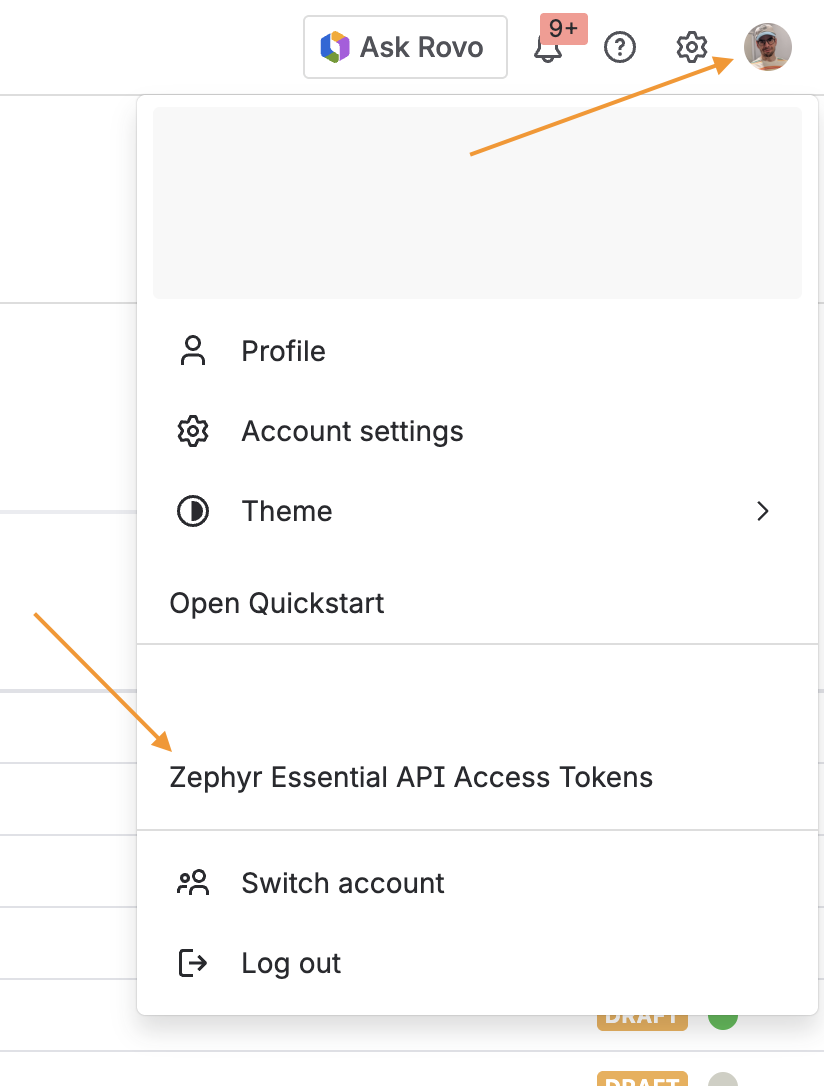Screen dimensions: 824x1086
Task: Click the exit arrow icon beside Log out
Action: 192,963
